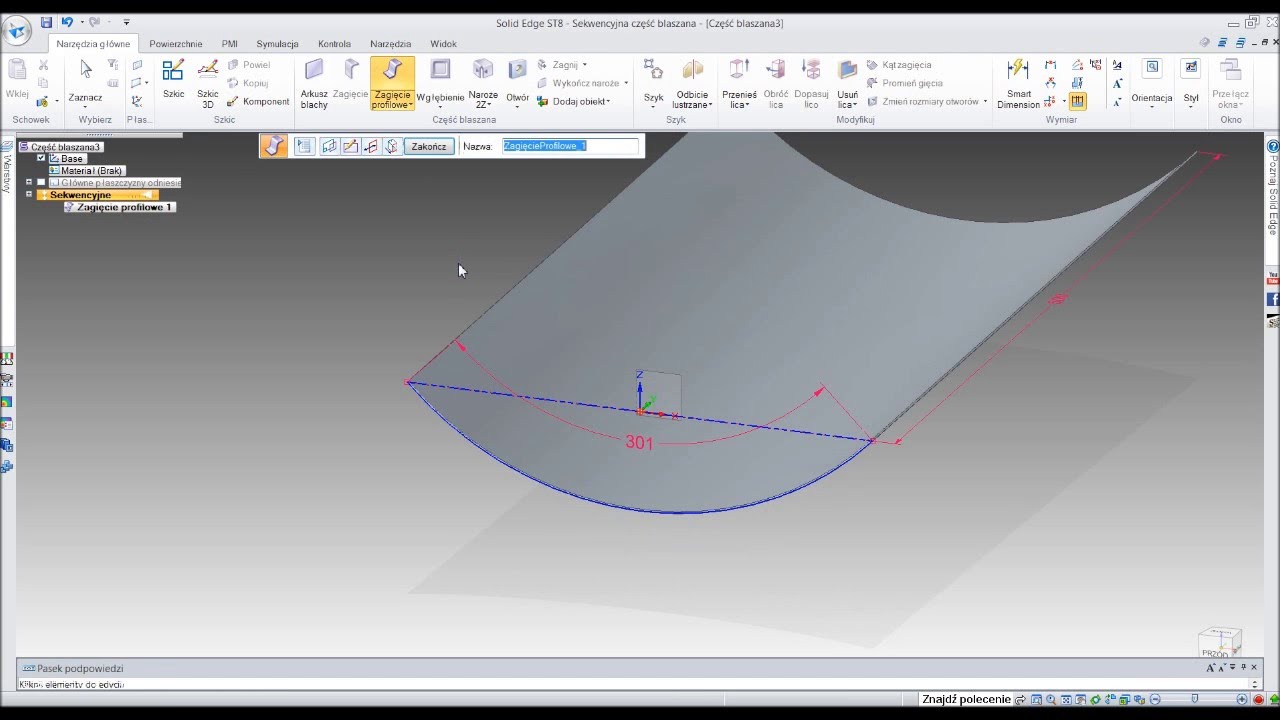Open the Orientacja view tool
1280x720 pixels.
1152,81
